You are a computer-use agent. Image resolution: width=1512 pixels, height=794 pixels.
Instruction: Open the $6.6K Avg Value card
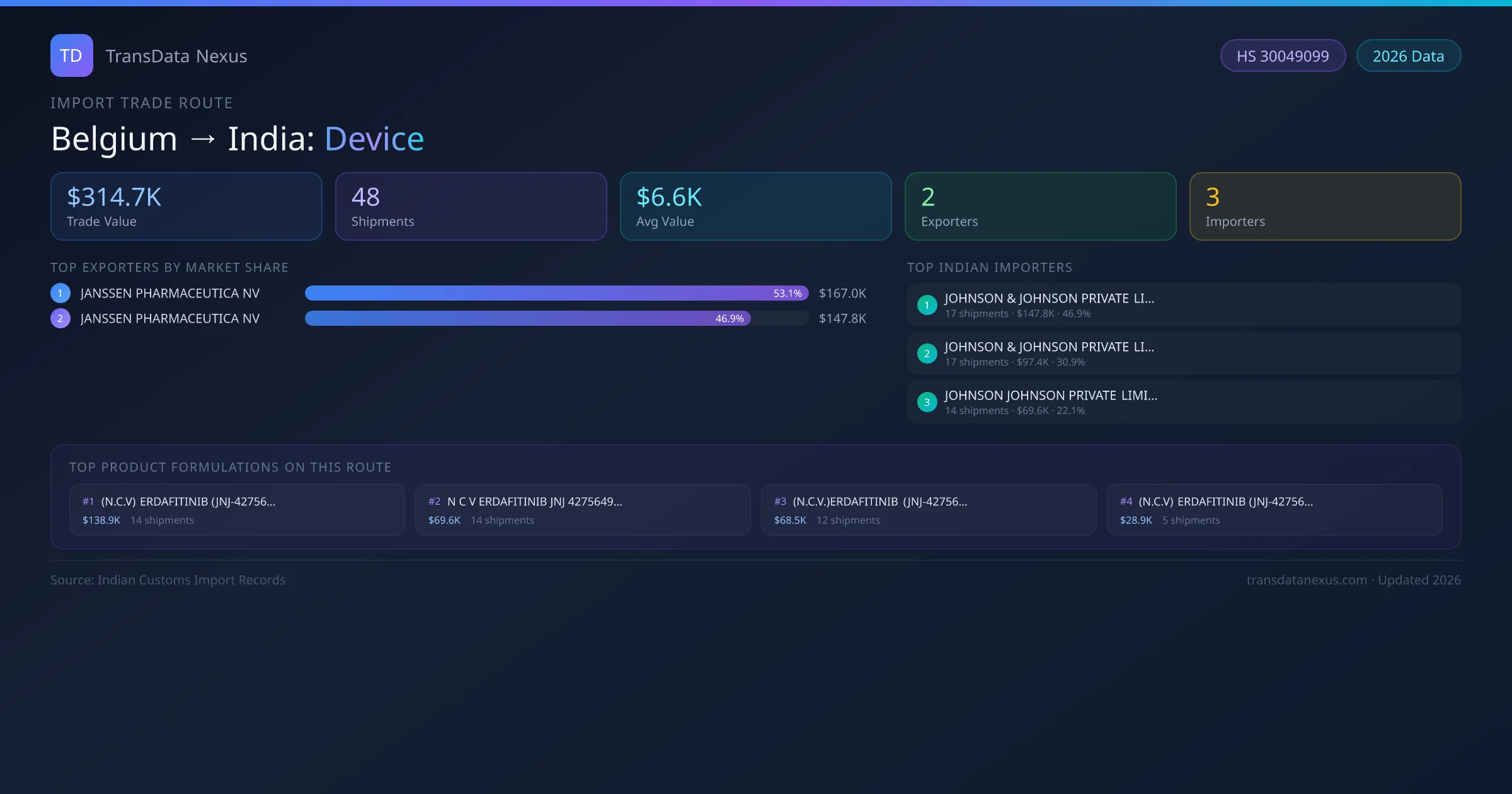tap(755, 206)
